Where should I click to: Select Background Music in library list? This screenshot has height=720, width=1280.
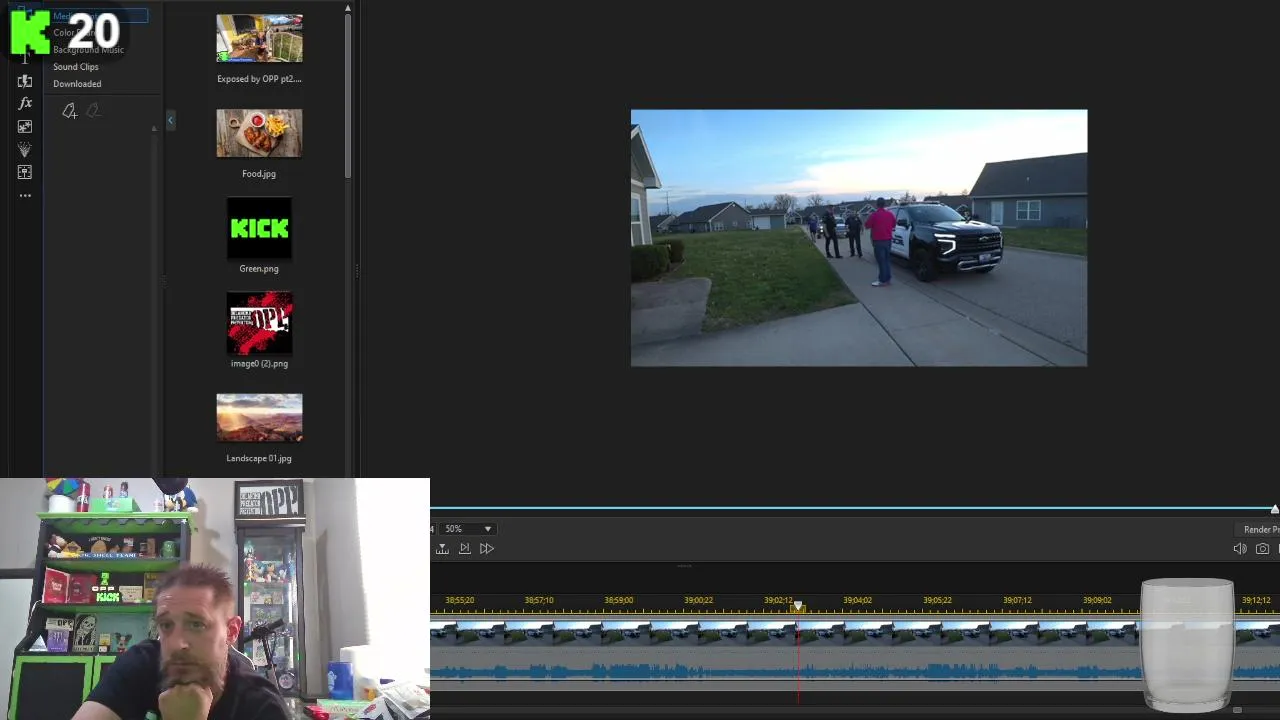pyautogui.click(x=88, y=50)
